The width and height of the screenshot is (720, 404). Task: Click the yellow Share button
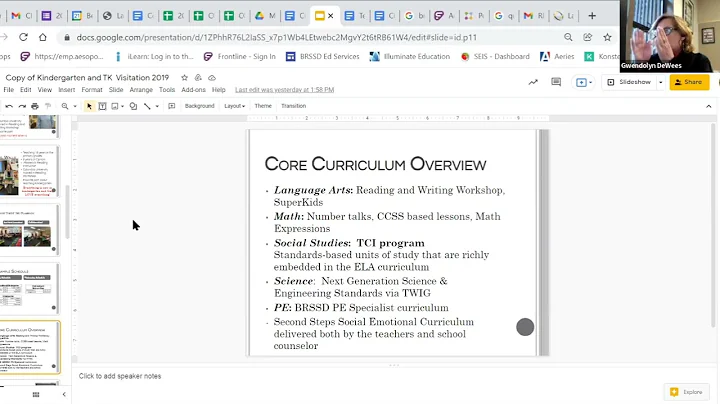pyautogui.click(x=689, y=82)
